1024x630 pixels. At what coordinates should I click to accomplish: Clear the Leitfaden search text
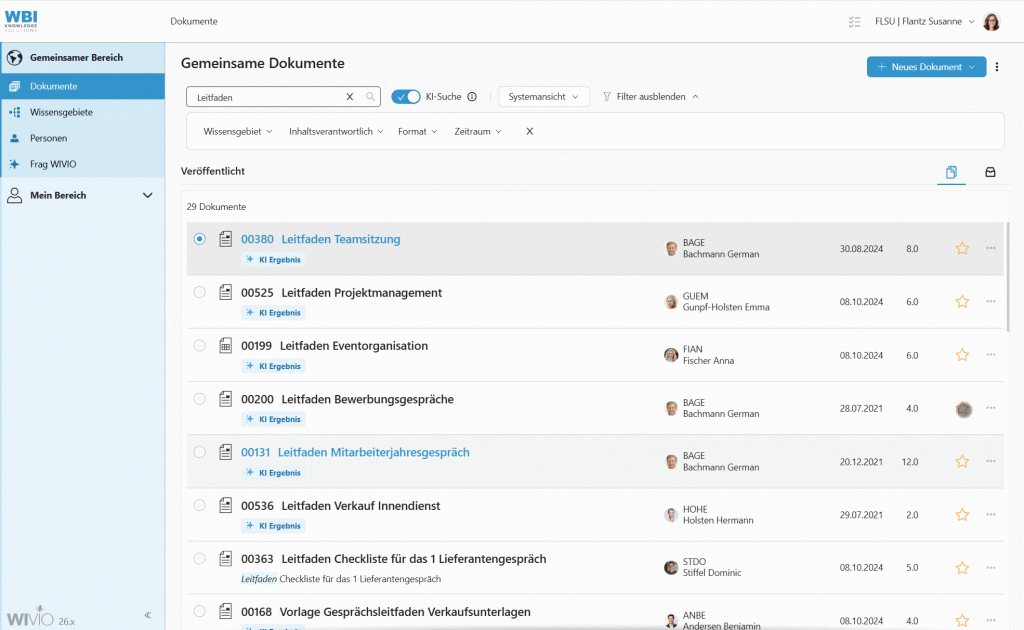point(350,97)
